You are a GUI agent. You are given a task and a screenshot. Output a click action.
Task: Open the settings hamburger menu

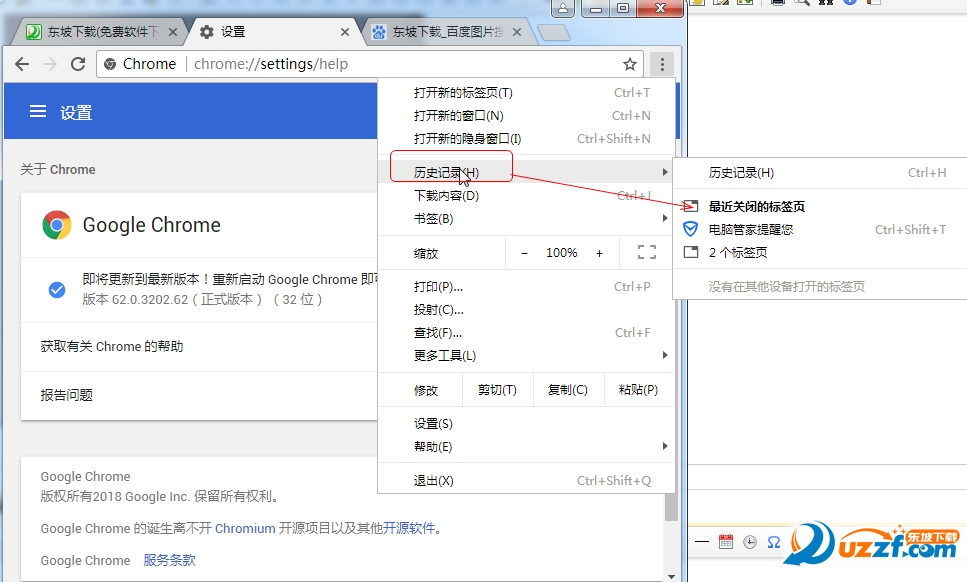[x=38, y=112]
